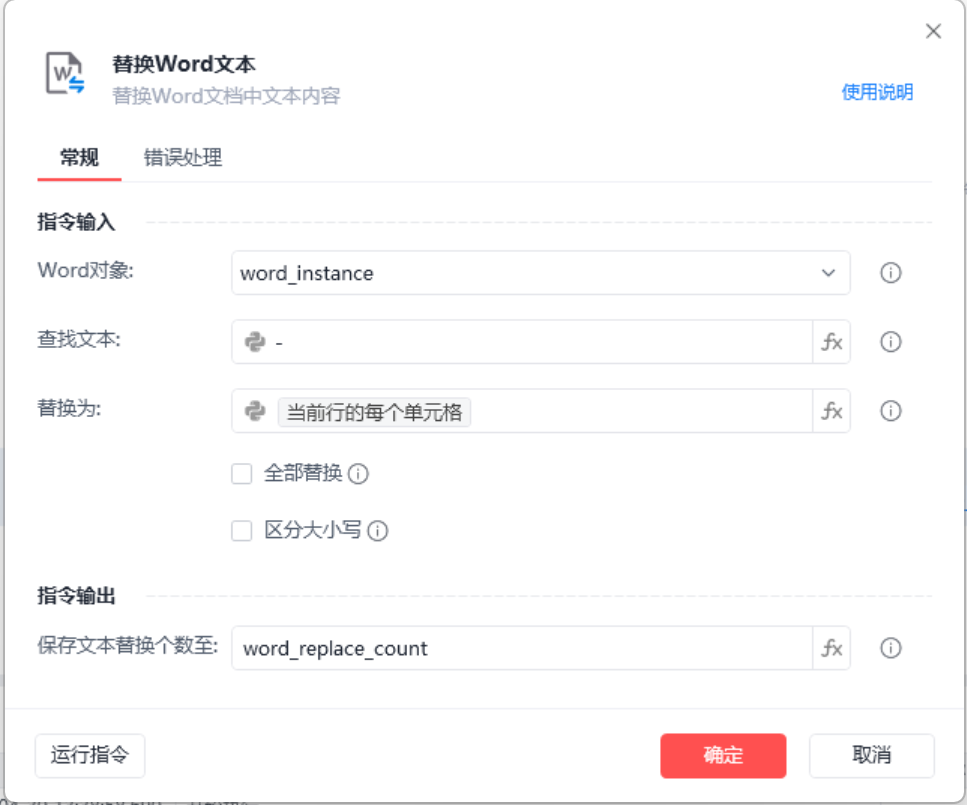Click info icon beside 全部替换 label
Image resolution: width=967 pixels, height=805 pixels.
pyautogui.click(x=358, y=474)
